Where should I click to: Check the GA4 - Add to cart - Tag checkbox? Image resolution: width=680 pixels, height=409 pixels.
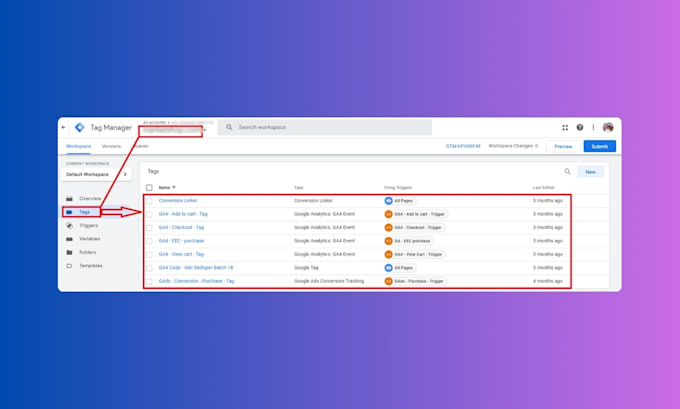149,215
